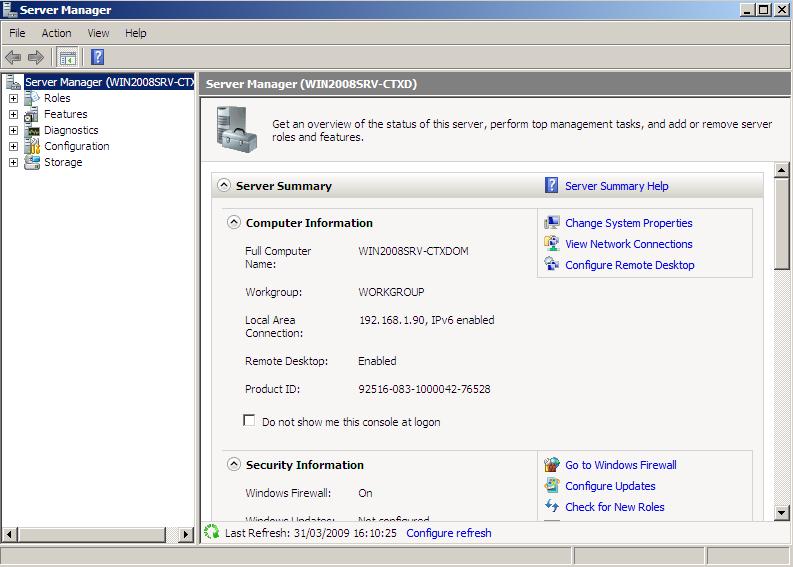
Task: Check 'Do not show me this console at logon'
Action: point(249,421)
